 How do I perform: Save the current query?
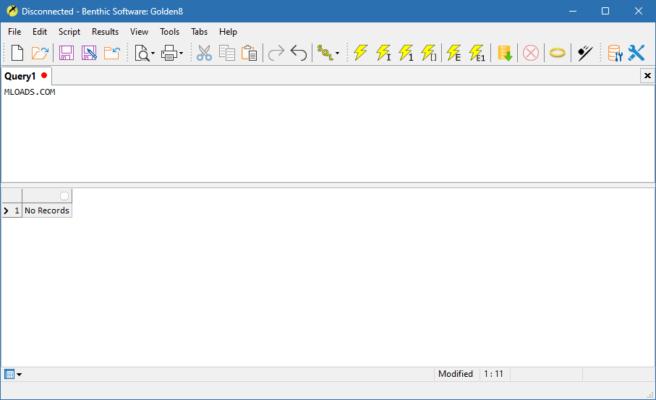[66, 53]
